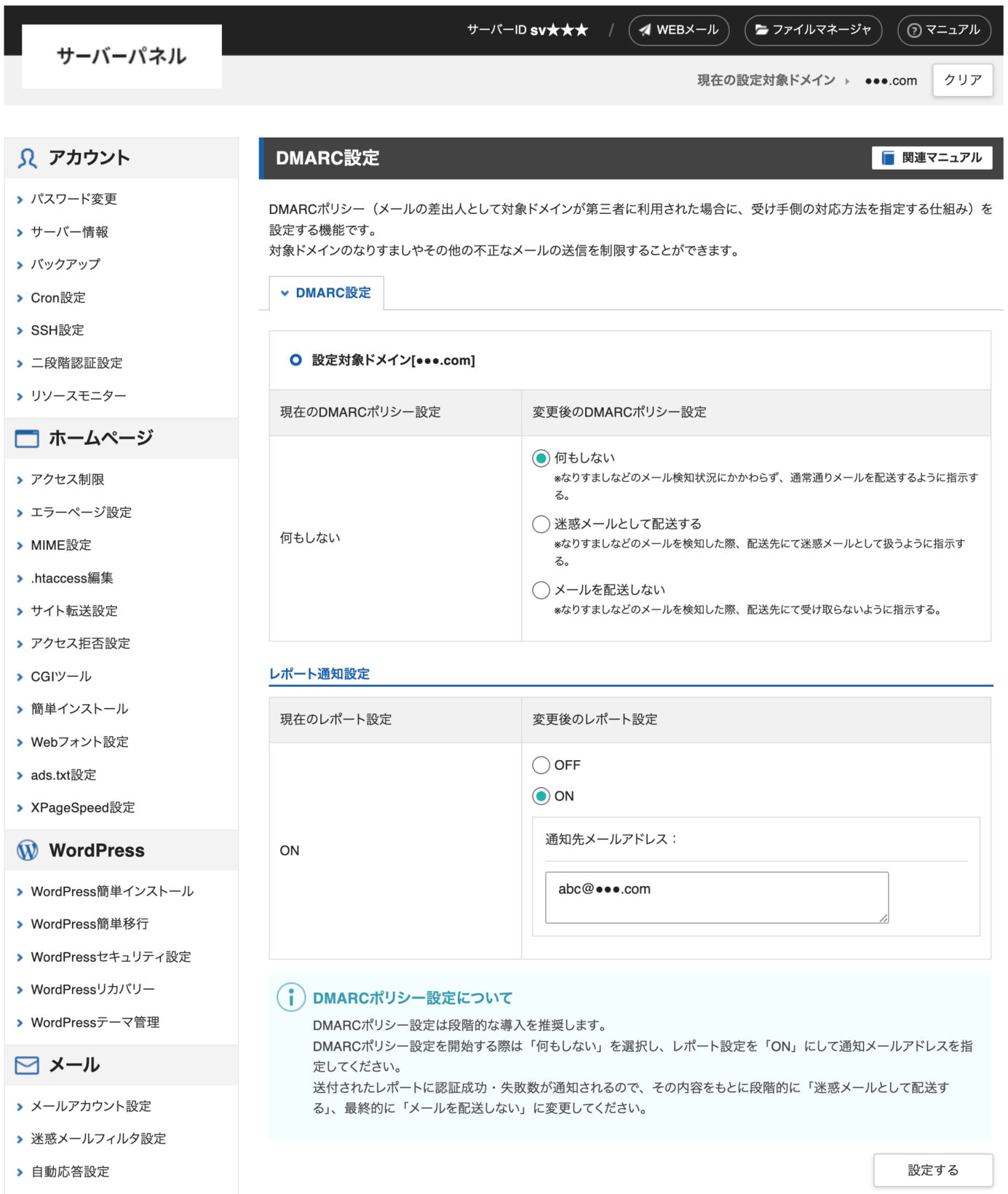Image resolution: width=1008 pixels, height=1194 pixels.
Task: Open WordPress簡単インストール in sidebar
Action: click(112, 892)
